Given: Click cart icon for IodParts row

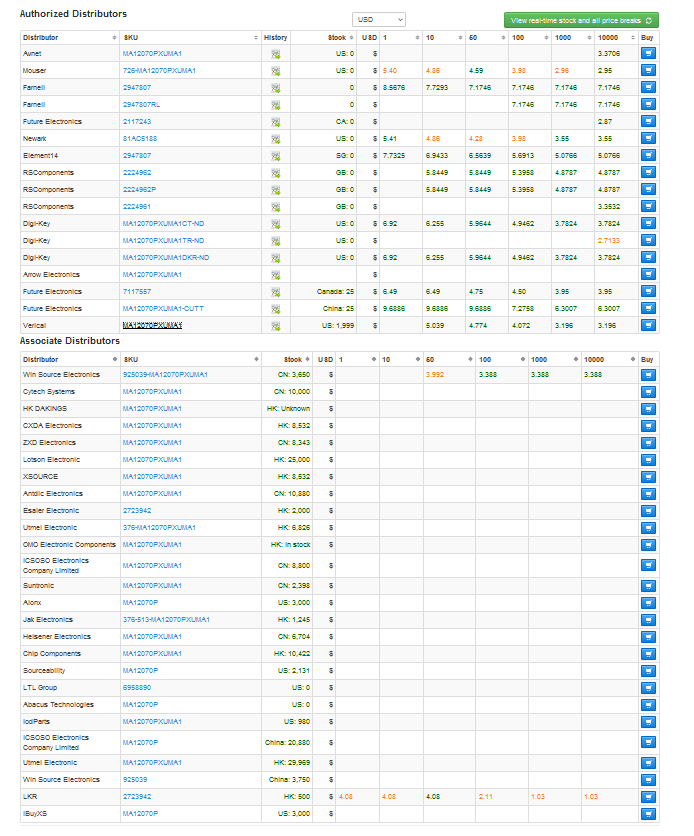Looking at the screenshot, I should [648, 722].
